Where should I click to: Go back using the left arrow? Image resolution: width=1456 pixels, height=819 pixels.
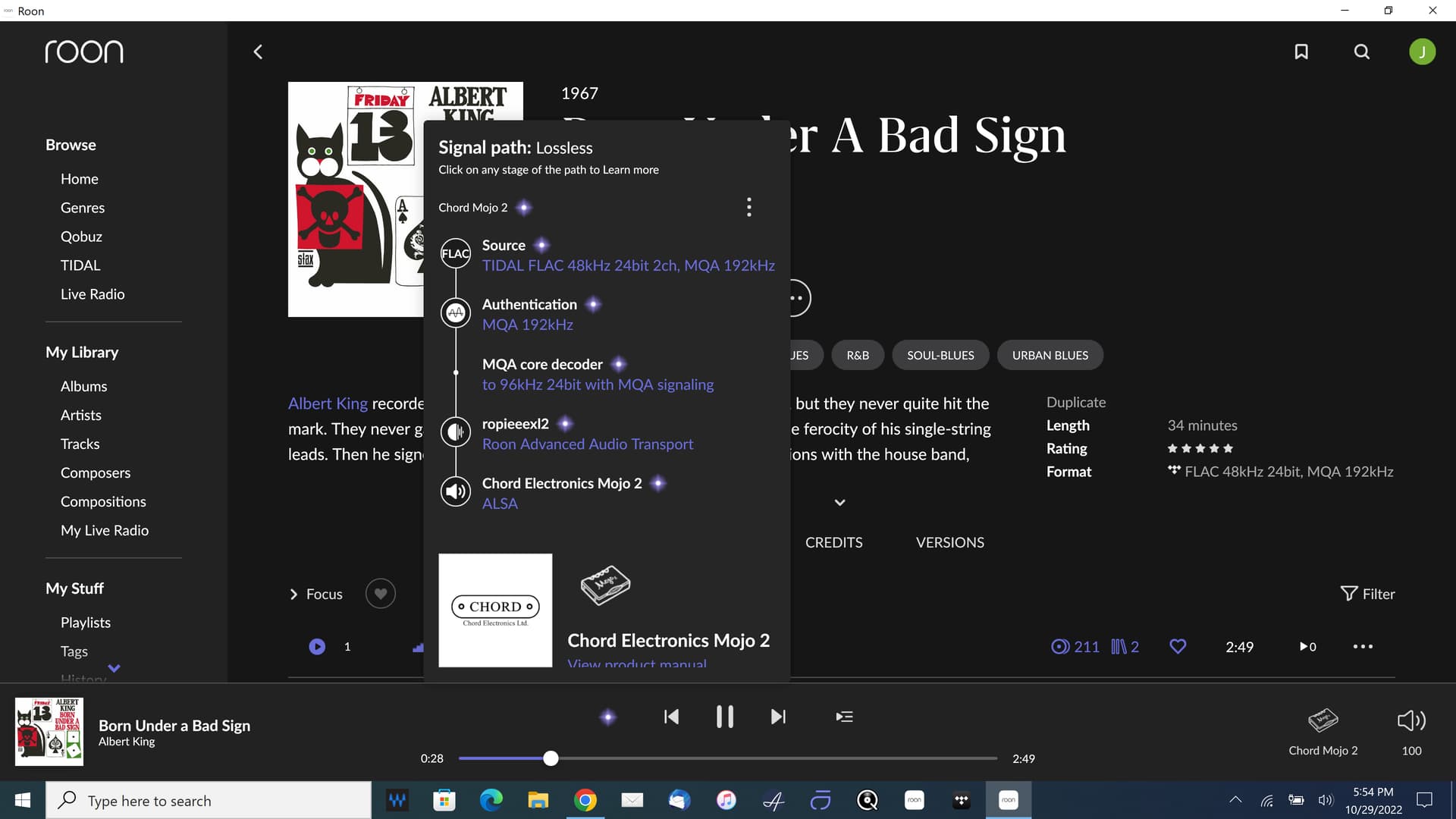(258, 52)
